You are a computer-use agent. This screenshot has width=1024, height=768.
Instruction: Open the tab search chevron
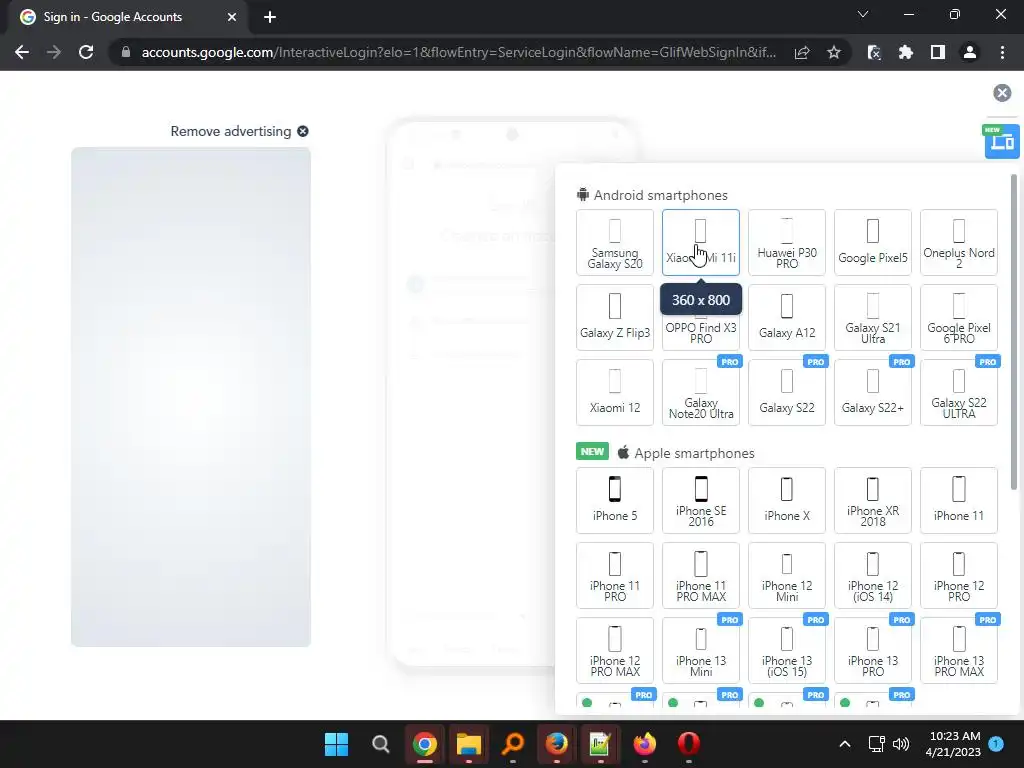tap(863, 14)
